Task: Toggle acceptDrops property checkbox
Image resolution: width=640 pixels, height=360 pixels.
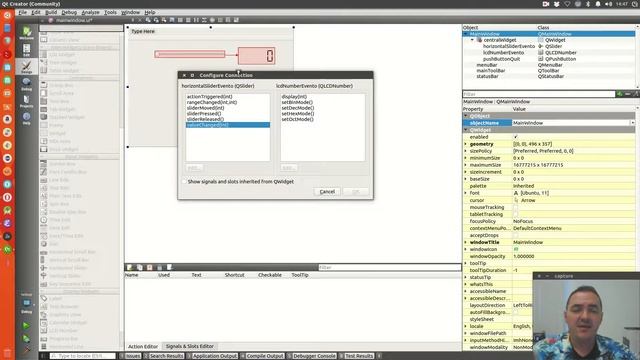Action: (516, 235)
